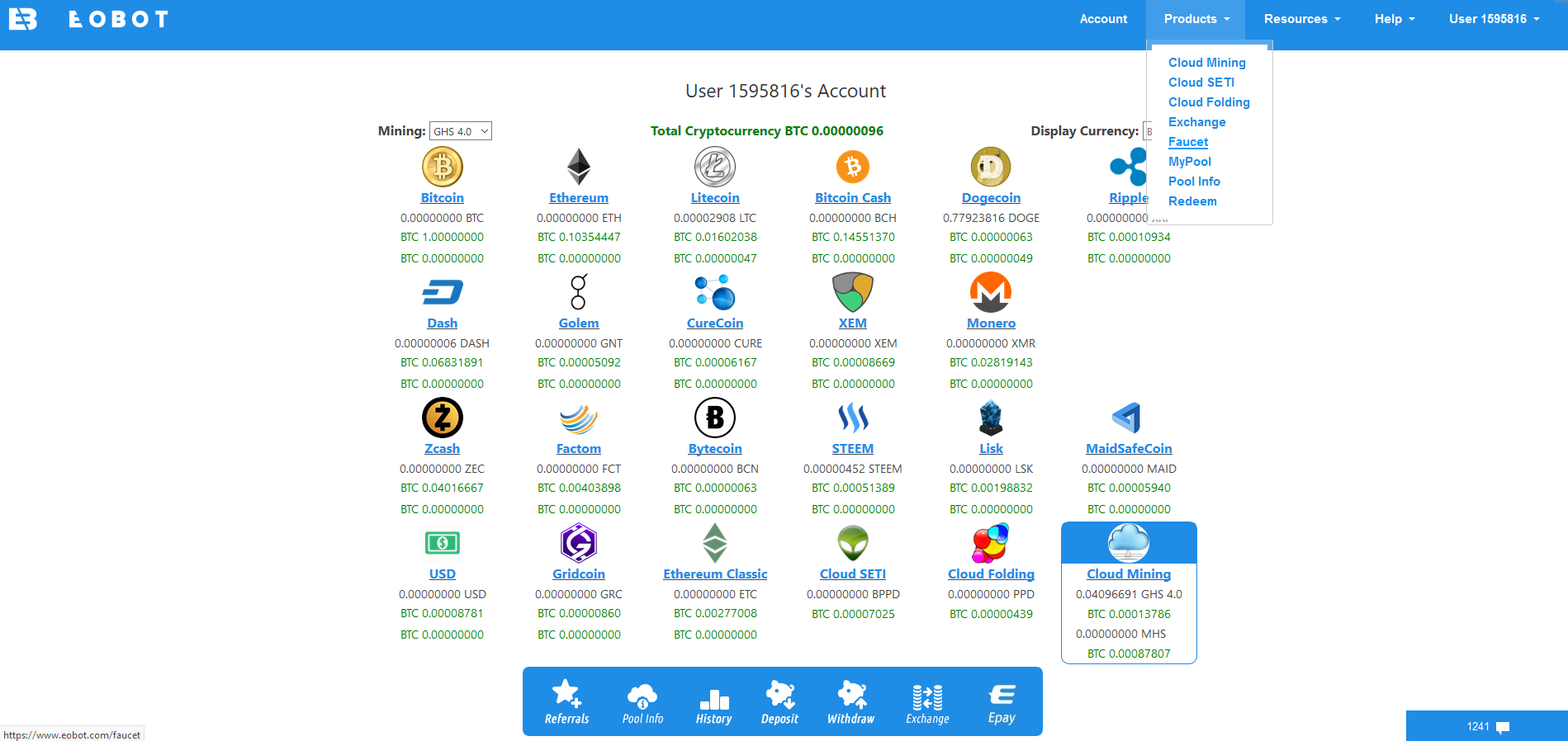This screenshot has width=1568, height=741.
Task: Open Withdraw from bottom toolbar
Action: [x=851, y=701]
